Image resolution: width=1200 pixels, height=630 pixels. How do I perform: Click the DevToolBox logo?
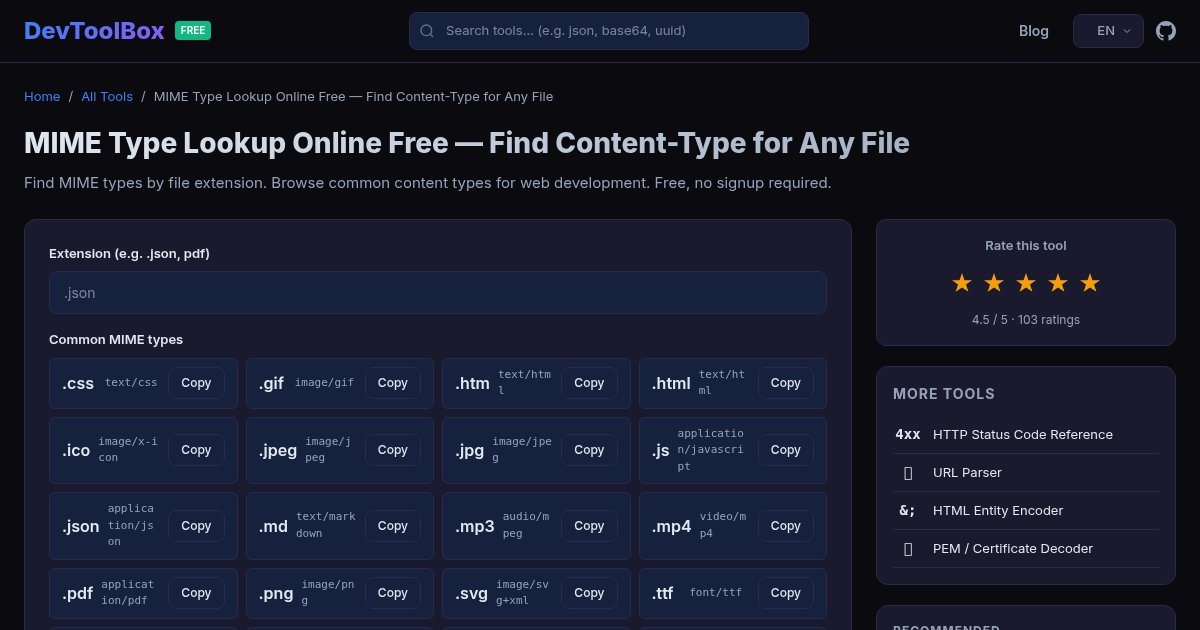coord(94,30)
